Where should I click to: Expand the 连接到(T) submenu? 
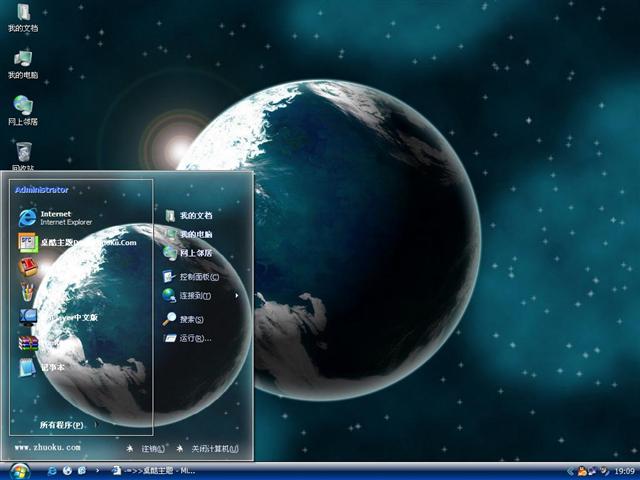(195, 296)
